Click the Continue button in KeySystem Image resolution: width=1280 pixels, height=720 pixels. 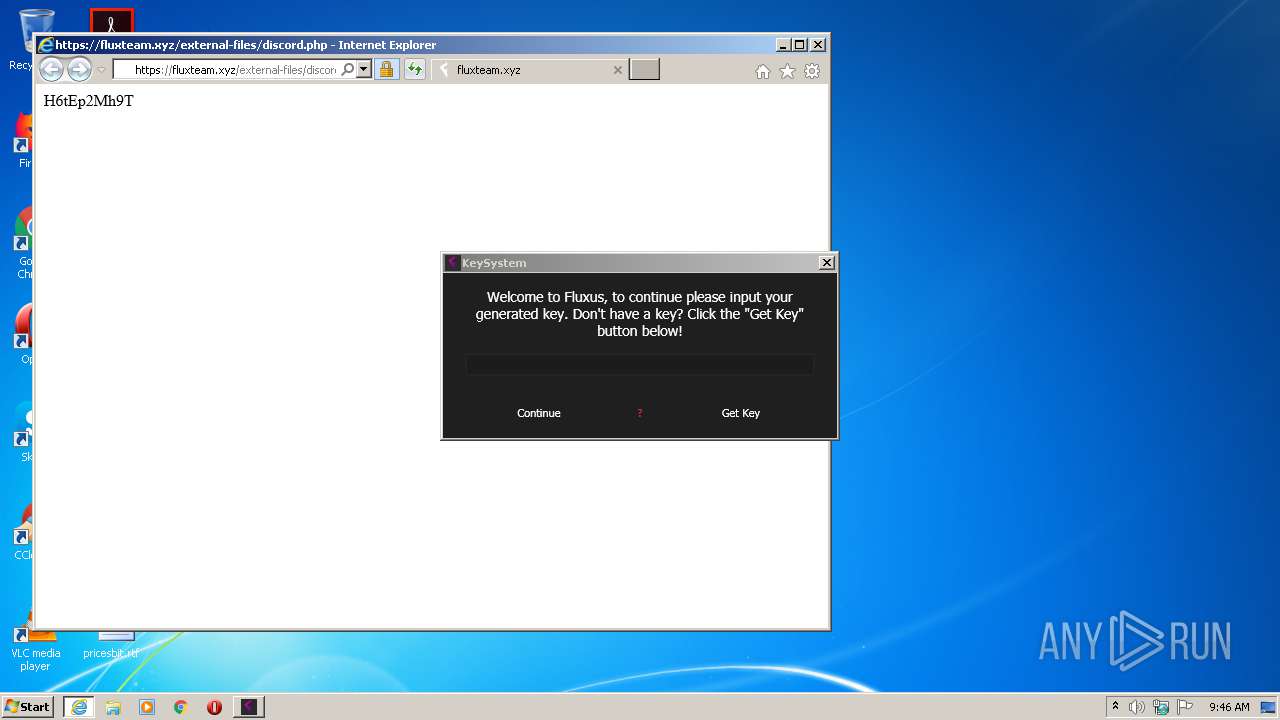539,413
